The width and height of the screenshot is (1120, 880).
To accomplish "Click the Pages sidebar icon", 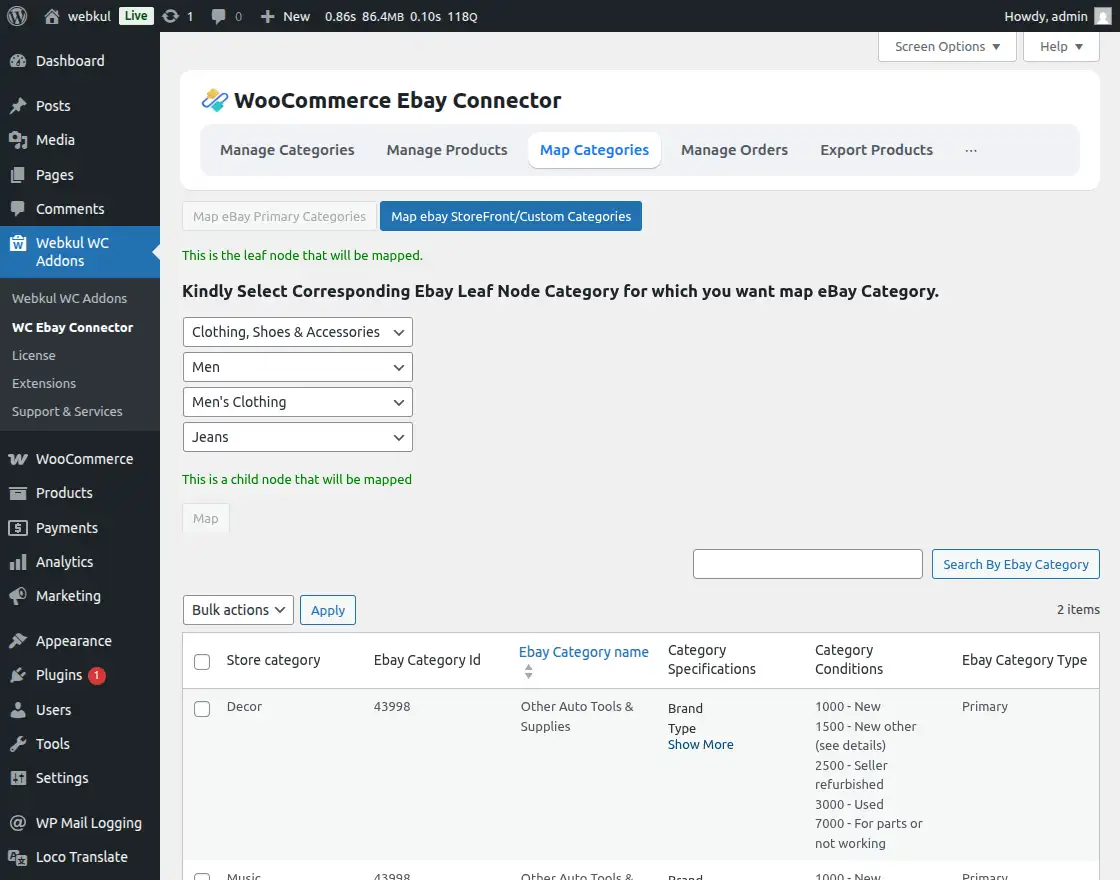I will point(18,174).
